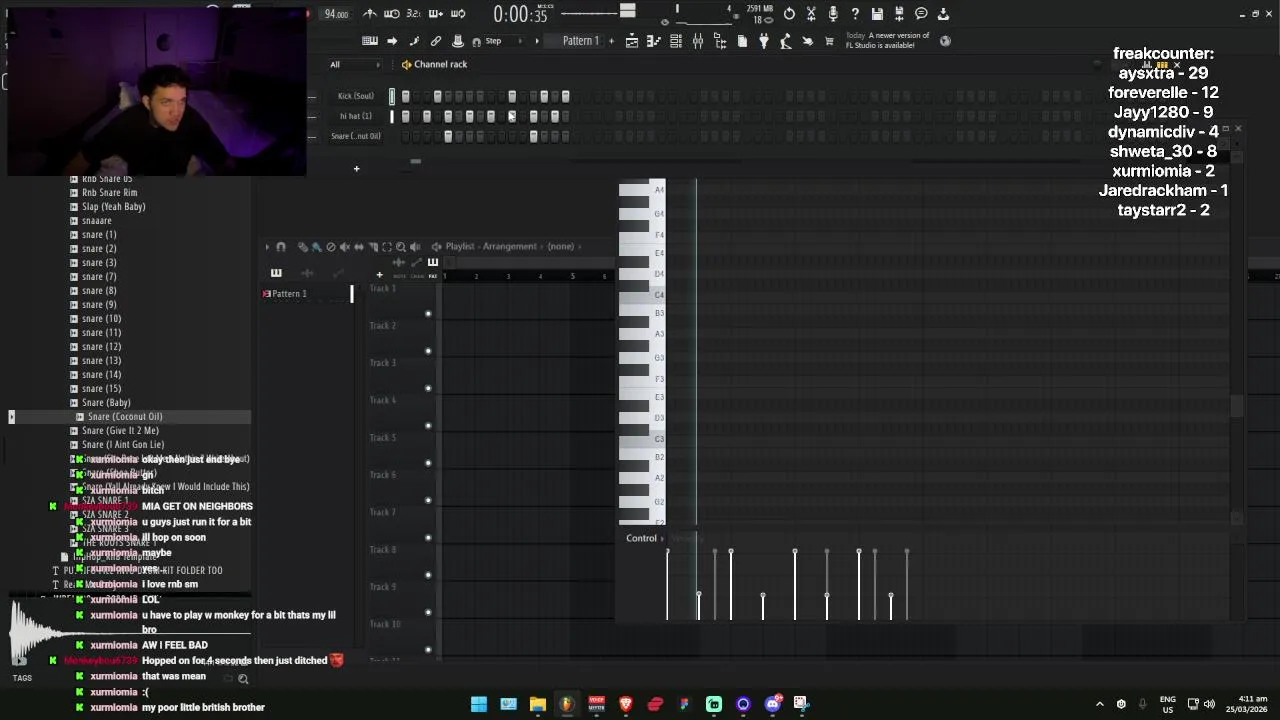Screen dimensions: 1280x720
Task: Click the undo history circular arrow icon
Action: click(789, 14)
